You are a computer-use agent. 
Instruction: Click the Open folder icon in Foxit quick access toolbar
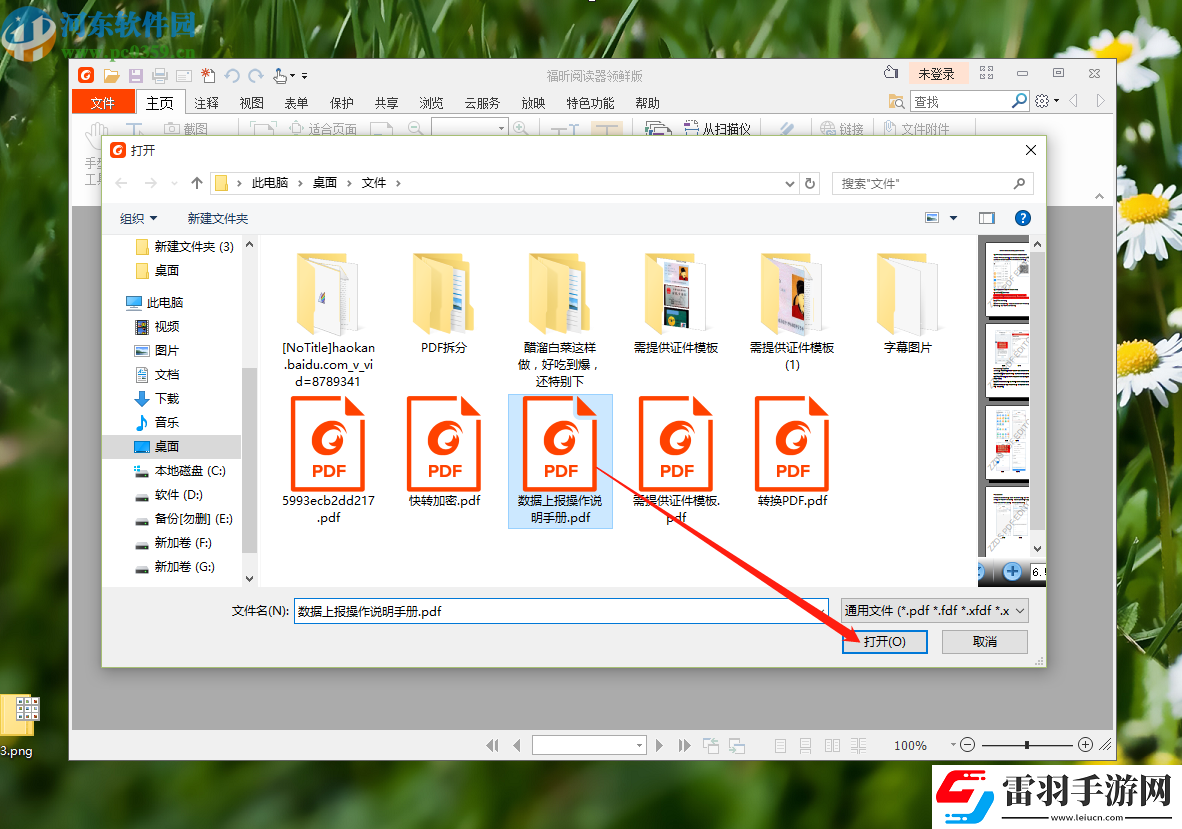coord(112,75)
